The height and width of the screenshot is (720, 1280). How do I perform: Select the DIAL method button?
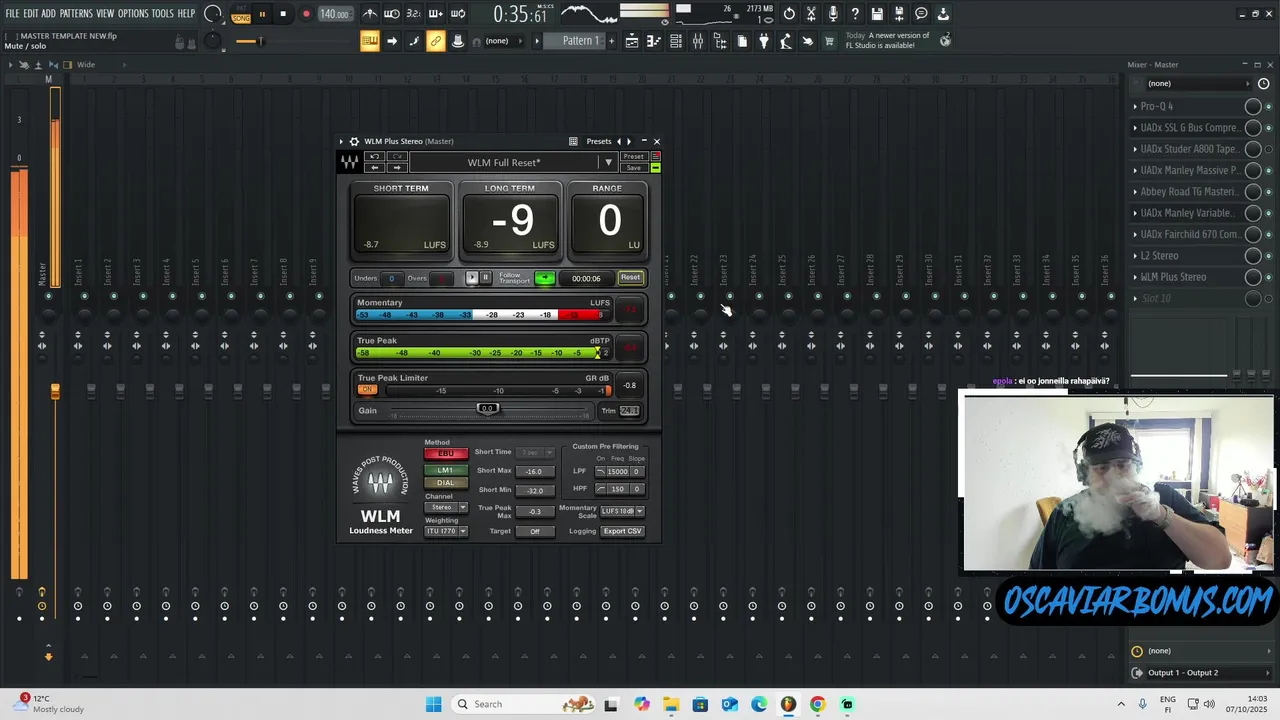446,482
